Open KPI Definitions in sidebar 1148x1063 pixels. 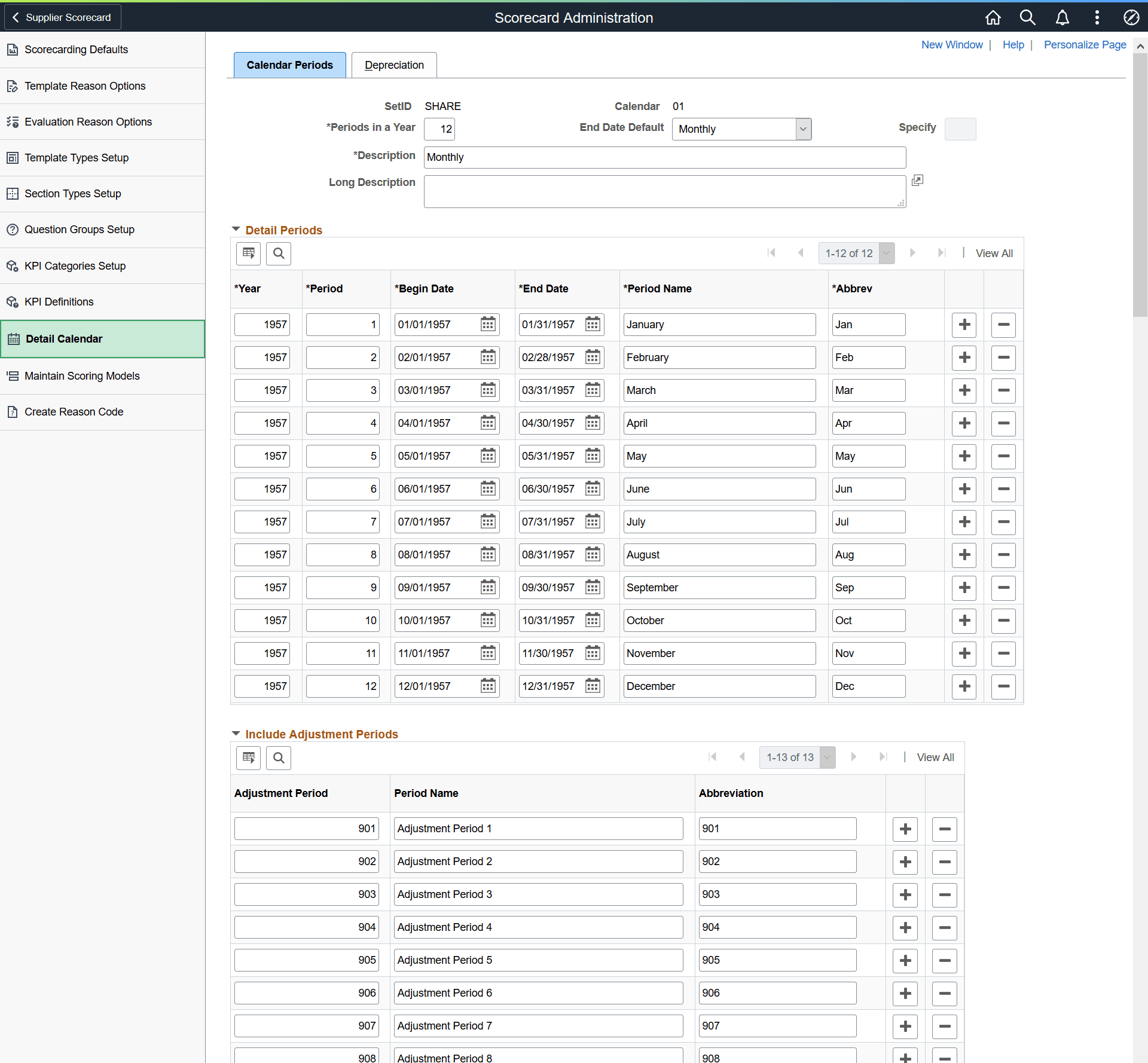59,302
